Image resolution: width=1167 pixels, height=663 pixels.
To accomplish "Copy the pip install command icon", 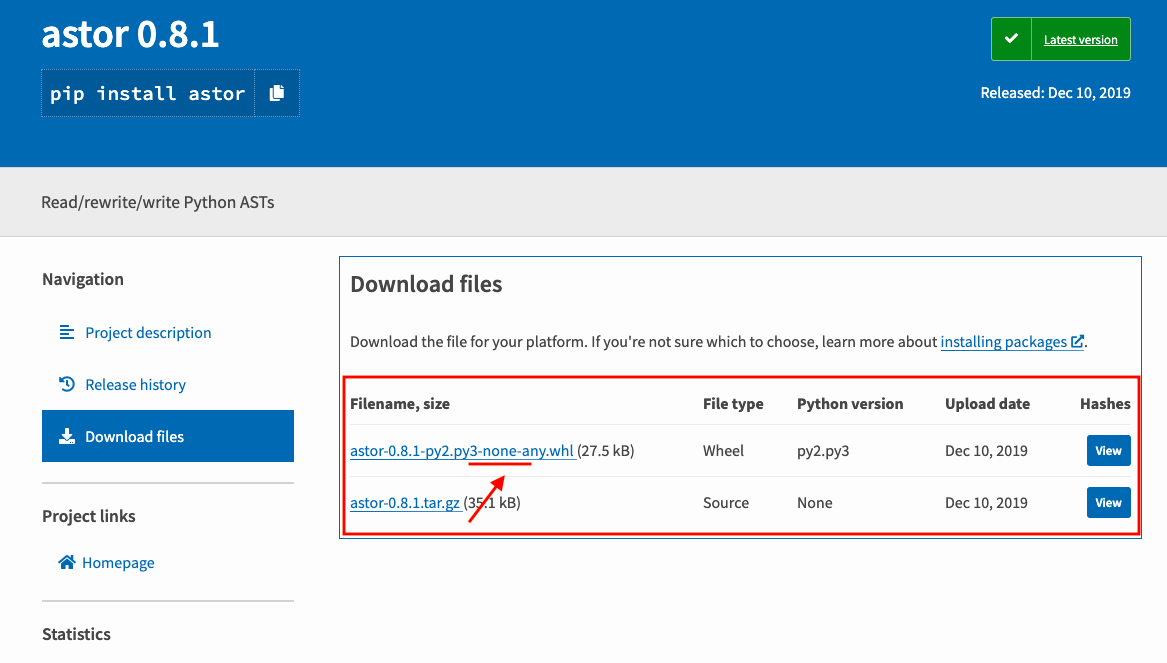I will coord(277,93).
